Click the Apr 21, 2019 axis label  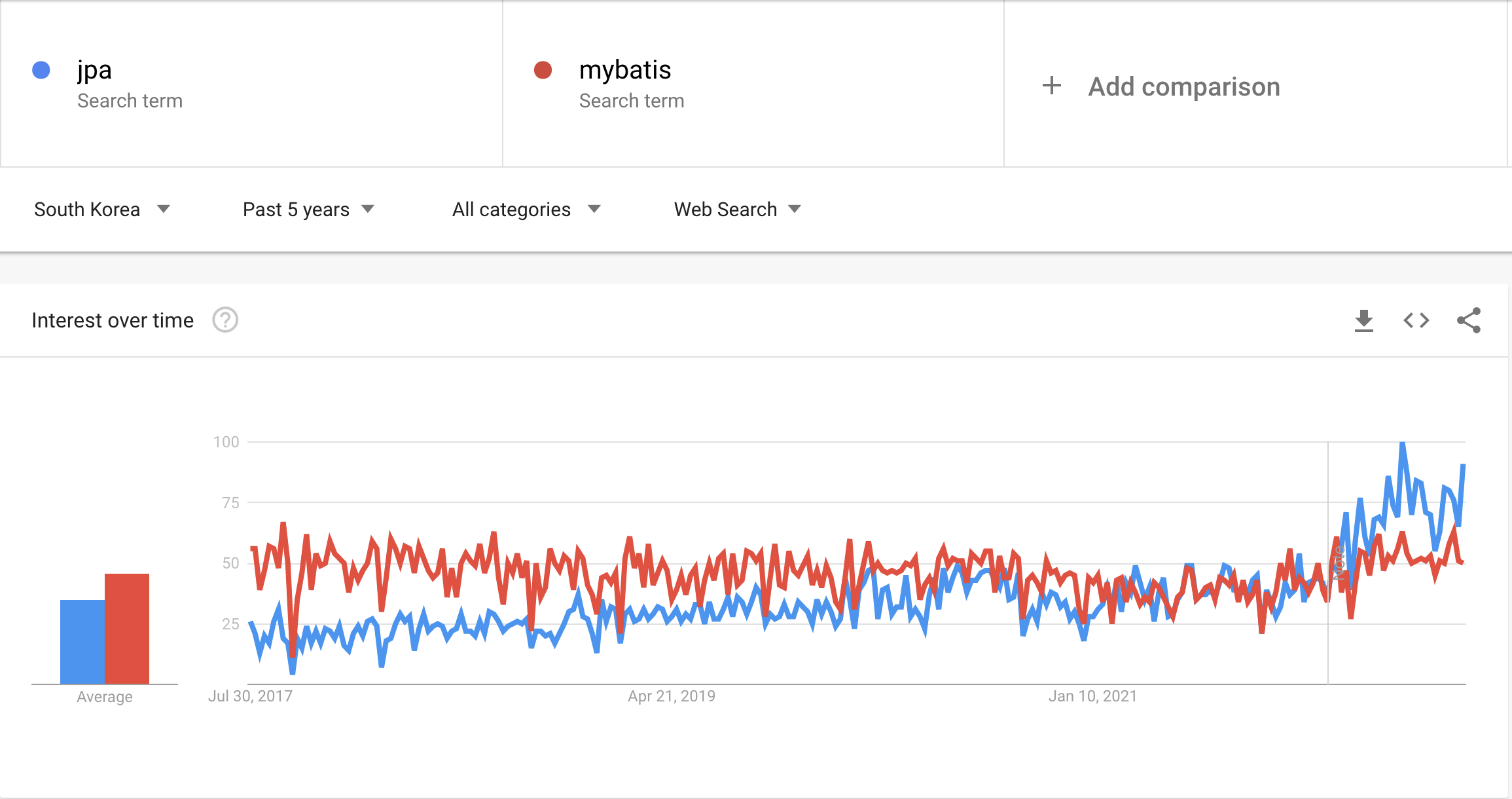[672, 696]
